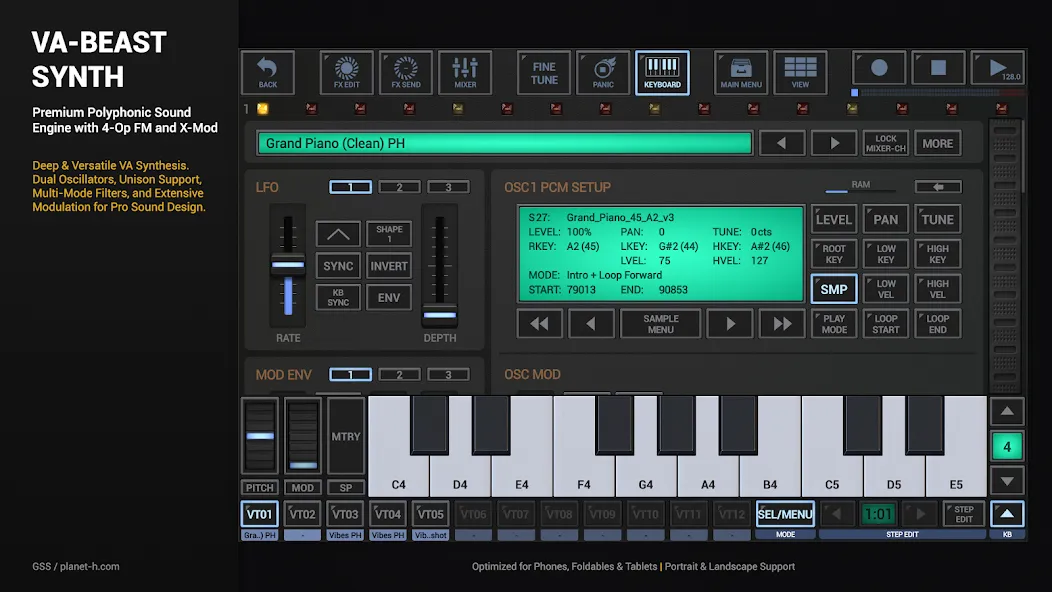Toggle LFO Invert
The width and height of the screenshot is (1052, 592).
point(389,266)
